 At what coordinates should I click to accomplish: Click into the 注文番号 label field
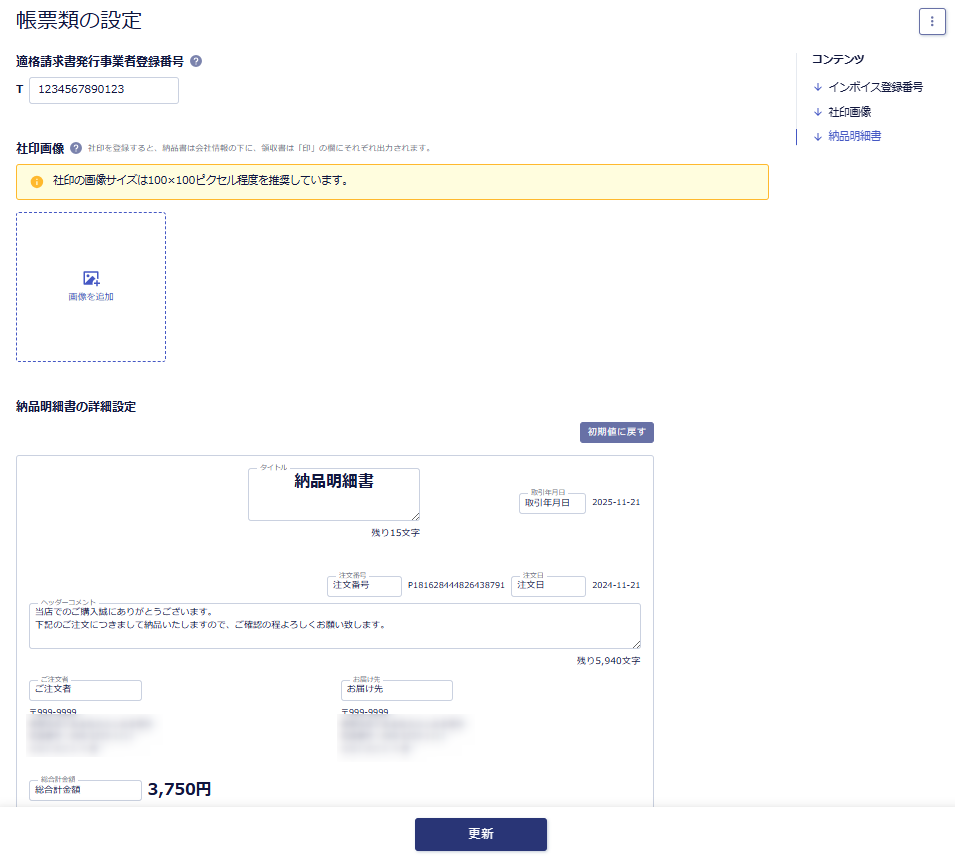tap(364, 586)
